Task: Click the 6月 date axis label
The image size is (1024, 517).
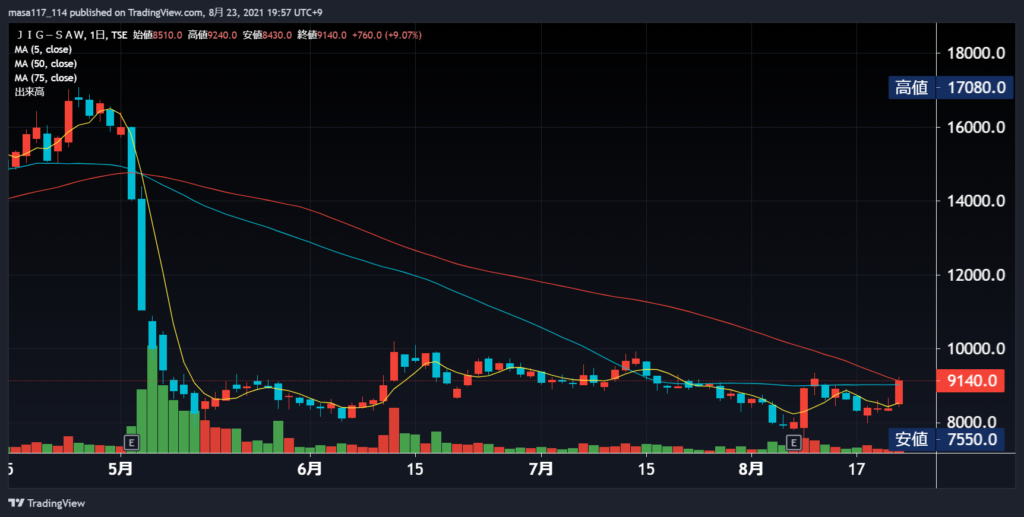Action: point(310,469)
